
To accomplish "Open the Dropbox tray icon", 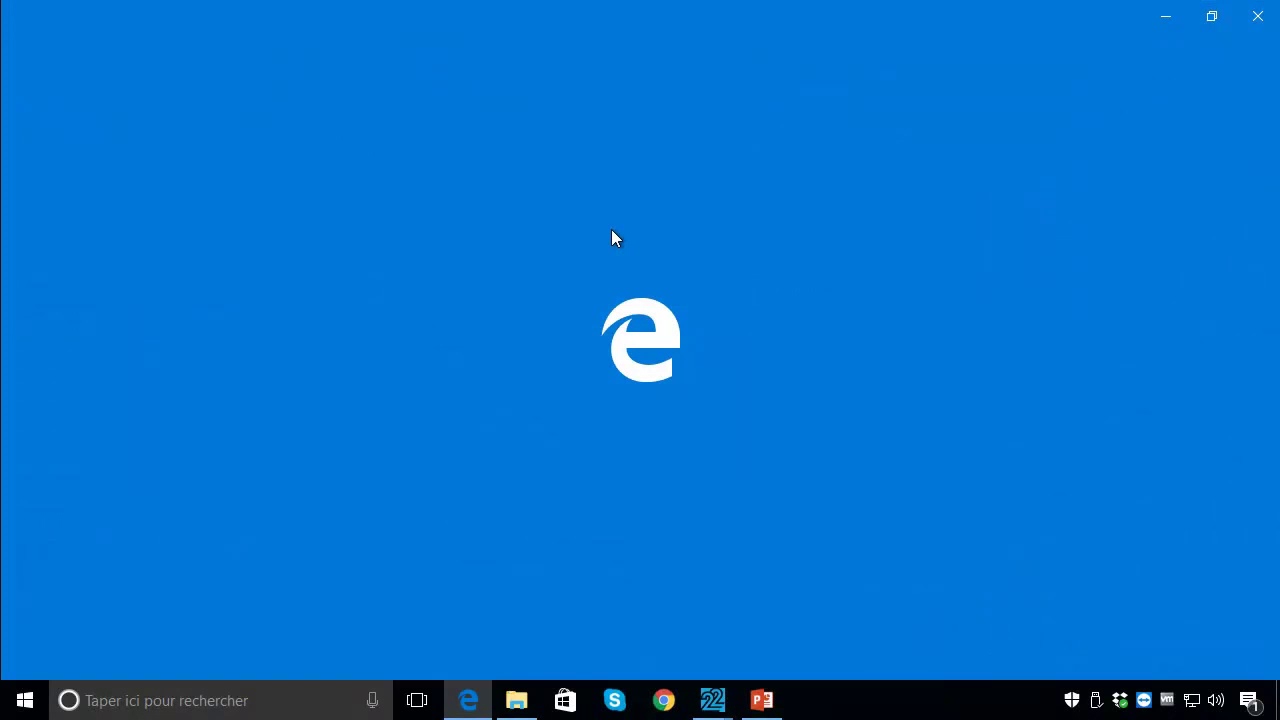I will 1120,700.
